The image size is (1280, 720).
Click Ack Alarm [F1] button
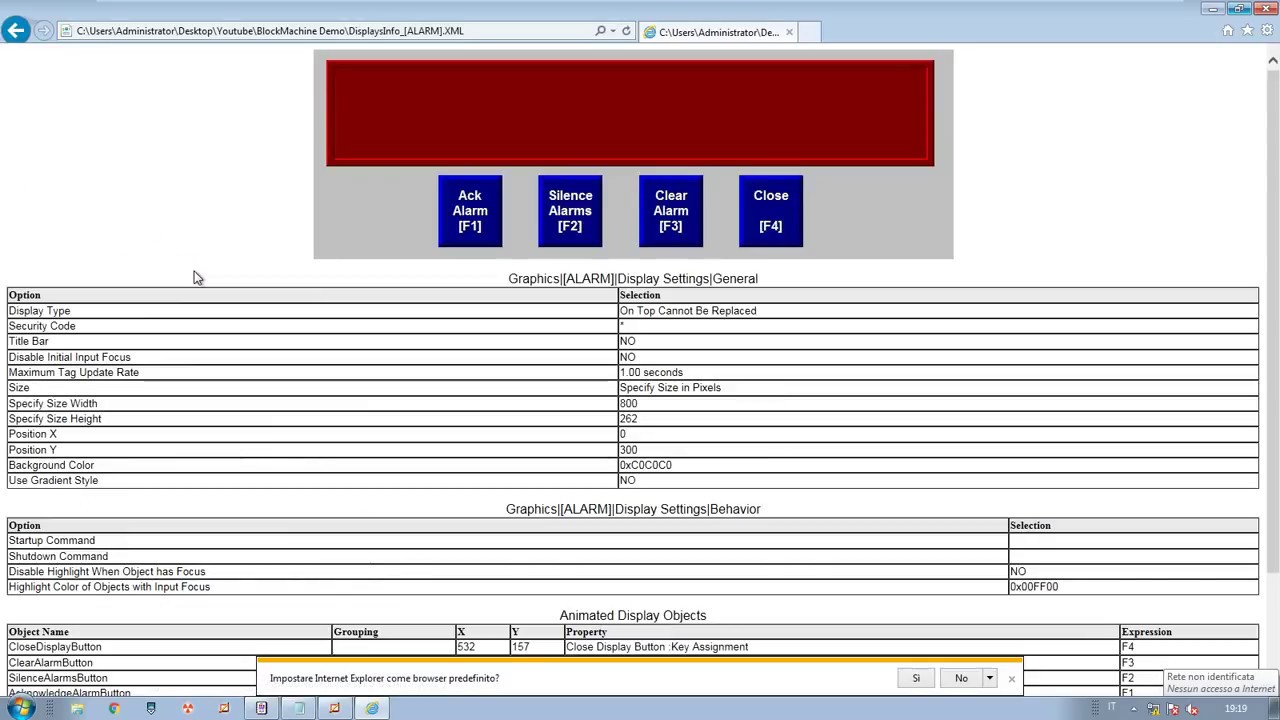(470, 211)
